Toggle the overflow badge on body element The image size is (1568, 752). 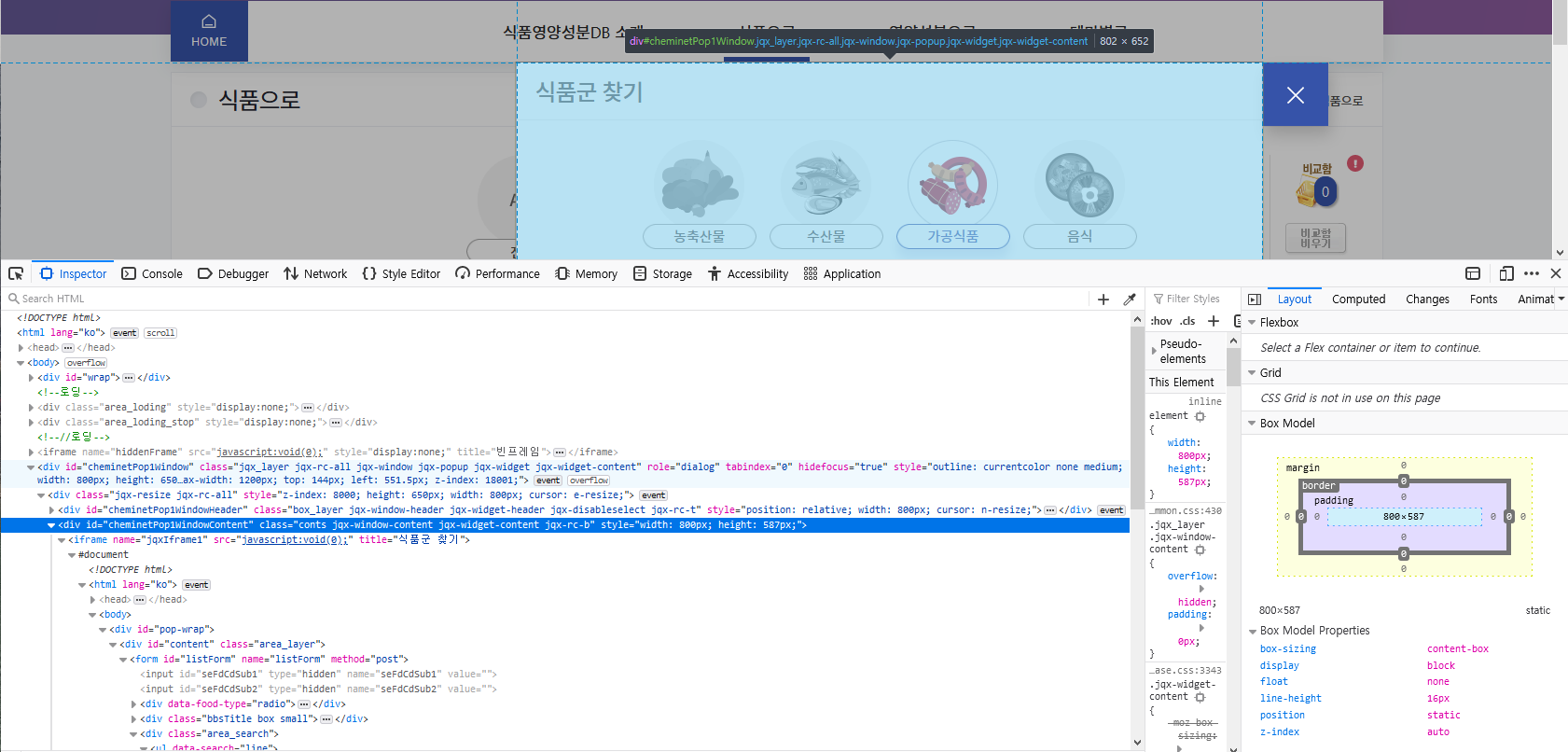click(x=86, y=363)
